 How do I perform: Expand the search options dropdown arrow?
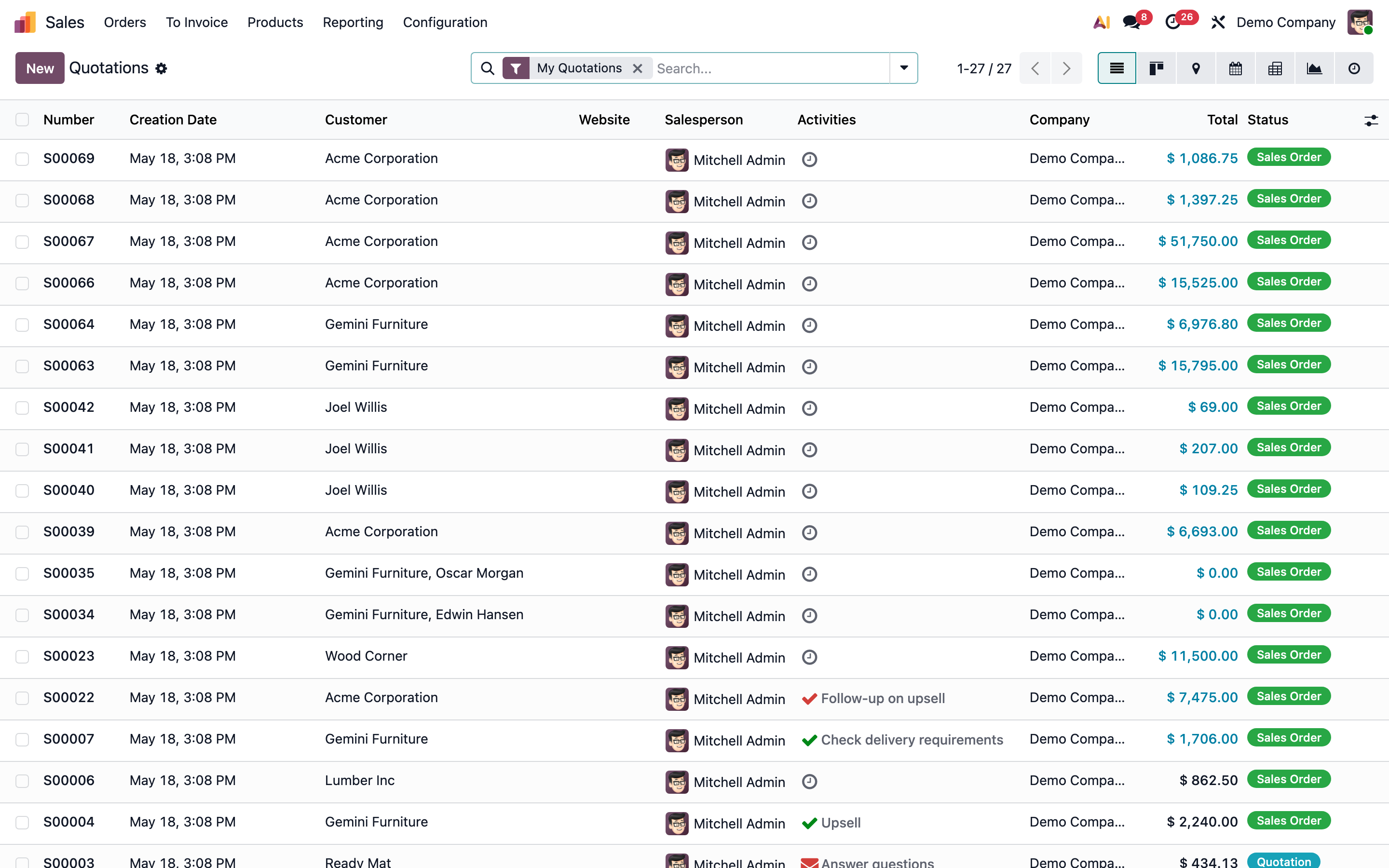[904, 68]
